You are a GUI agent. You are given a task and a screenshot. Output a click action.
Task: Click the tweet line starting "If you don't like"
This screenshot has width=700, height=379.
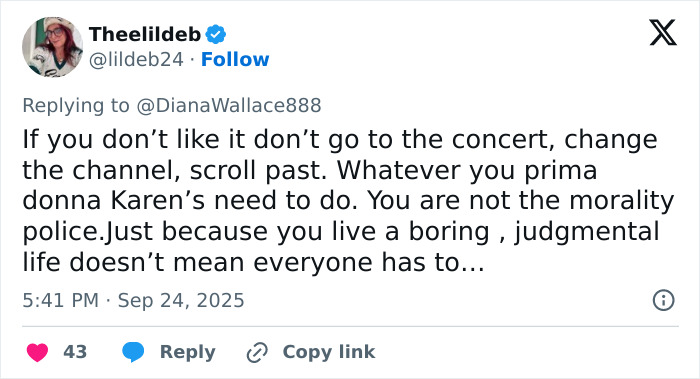(x=340, y=140)
